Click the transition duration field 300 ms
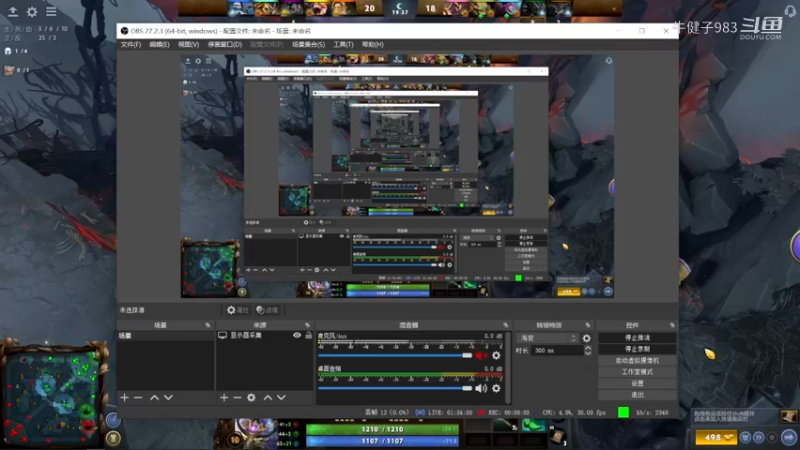The width and height of the screenshot is (800, 450). [x=557, y=351]
